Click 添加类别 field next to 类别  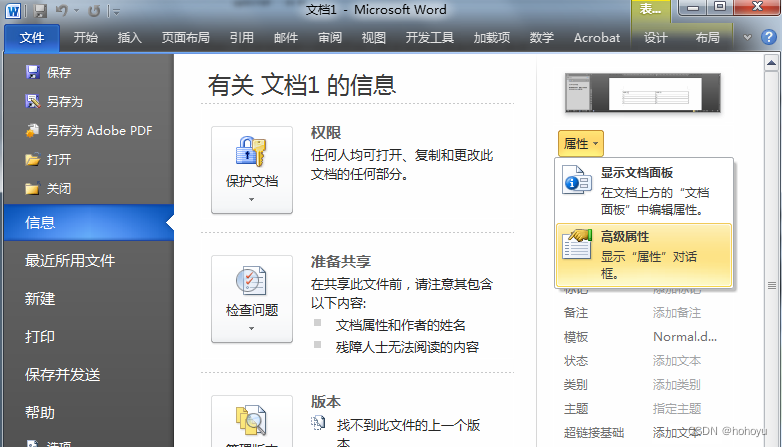click(x=677, y=385)
